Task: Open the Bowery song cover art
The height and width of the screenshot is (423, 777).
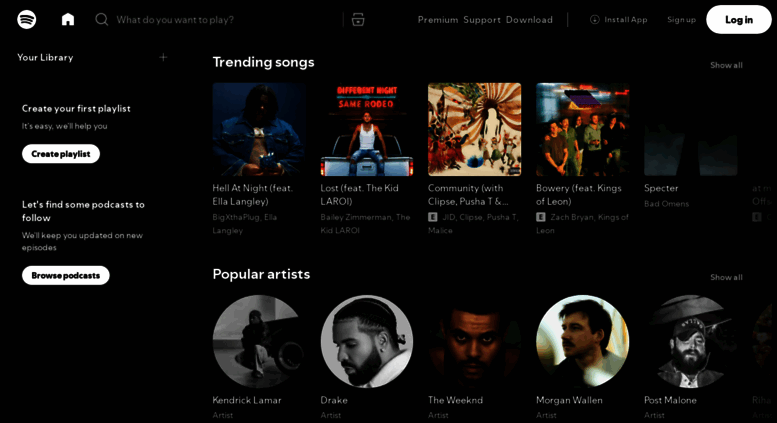Action: [x=583, y=129]
